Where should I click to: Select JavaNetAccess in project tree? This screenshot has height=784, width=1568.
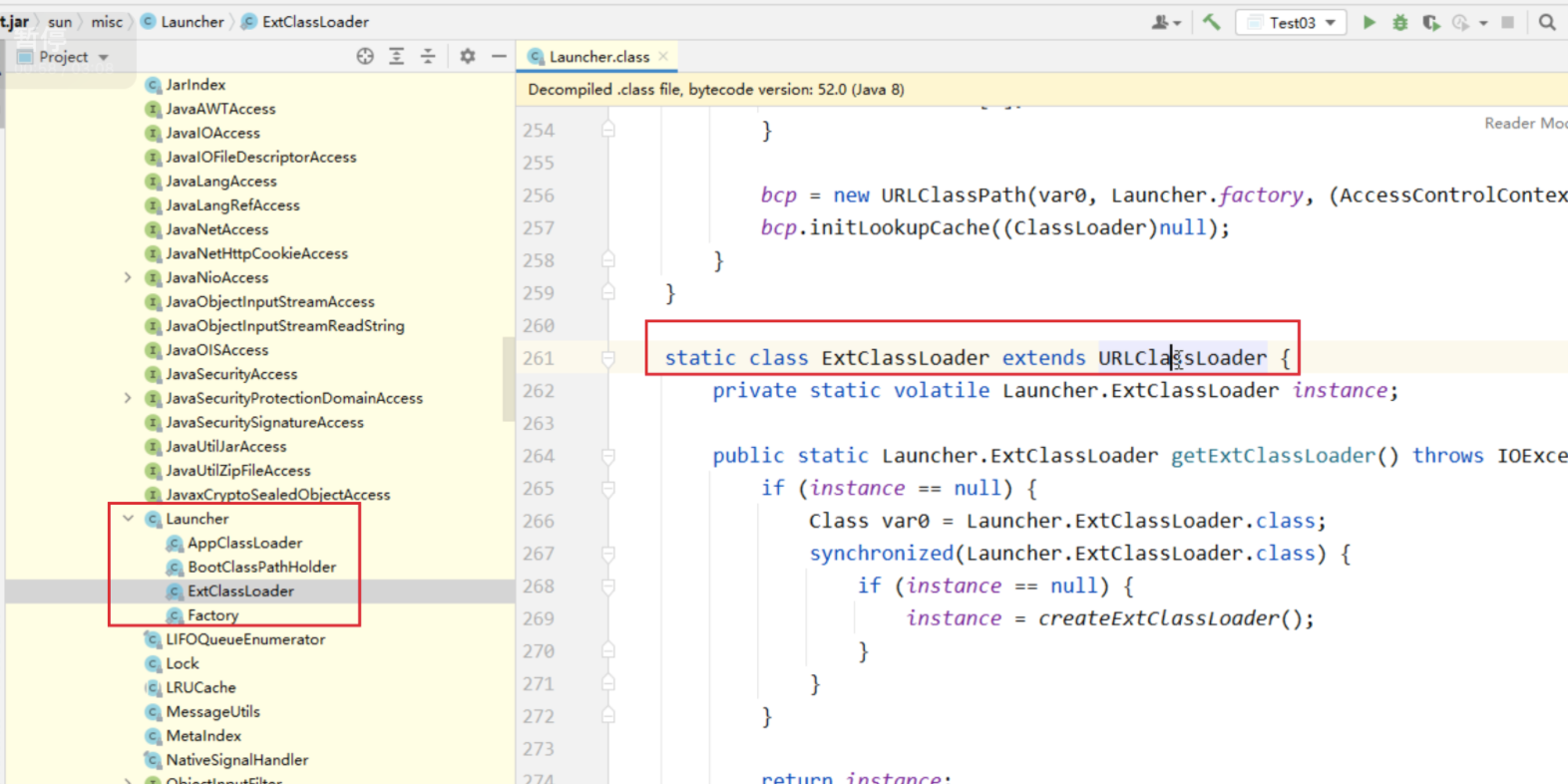pyautogui.click(x=216, y=229)
